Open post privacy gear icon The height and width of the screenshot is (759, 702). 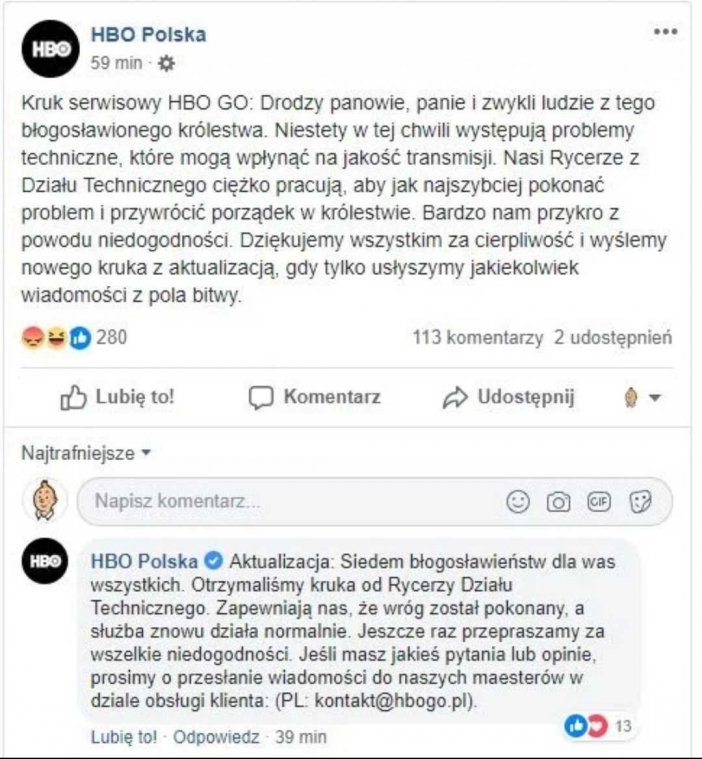(x=166, y=63)
